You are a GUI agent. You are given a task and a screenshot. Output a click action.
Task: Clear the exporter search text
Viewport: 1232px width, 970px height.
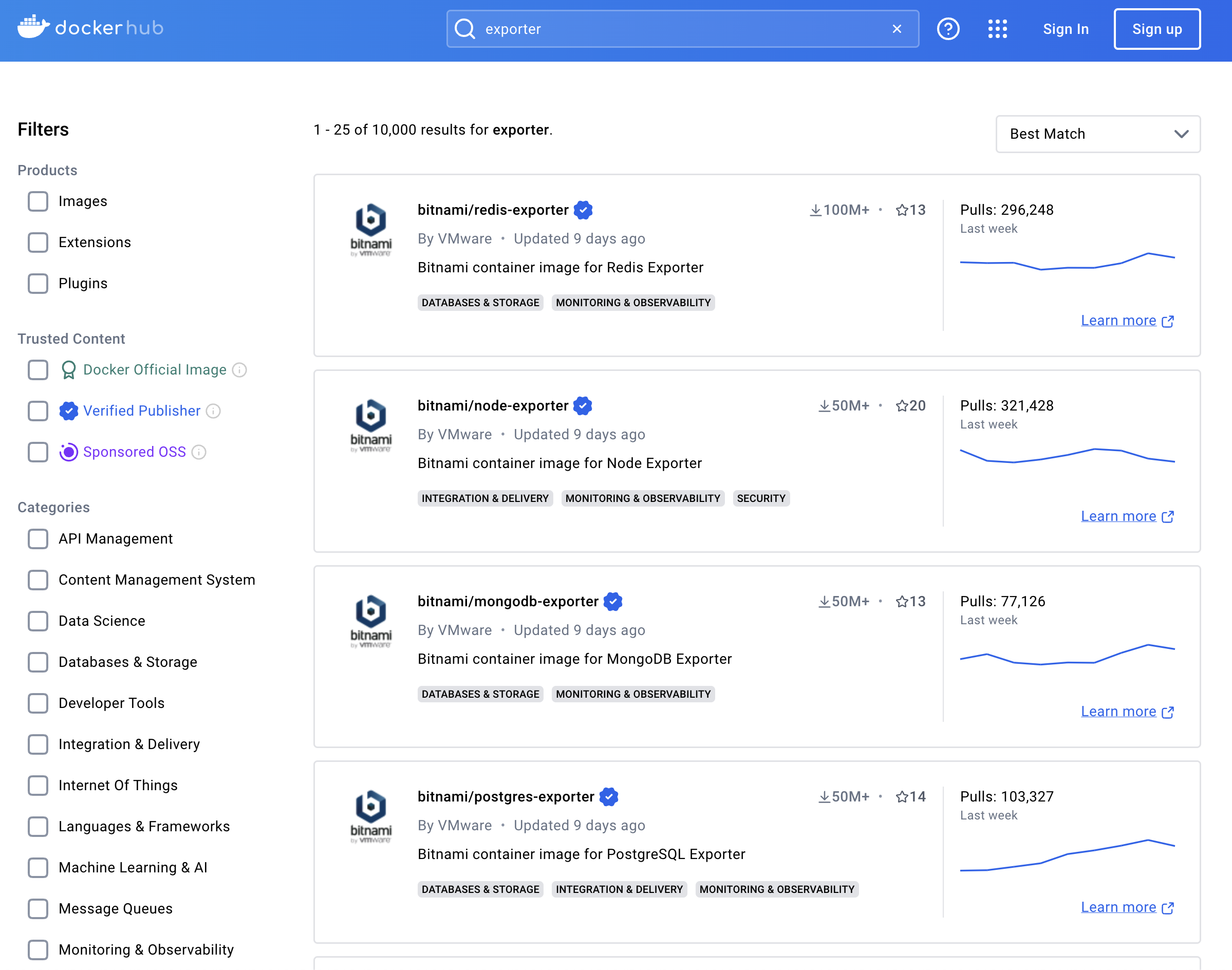click(897, 29)
